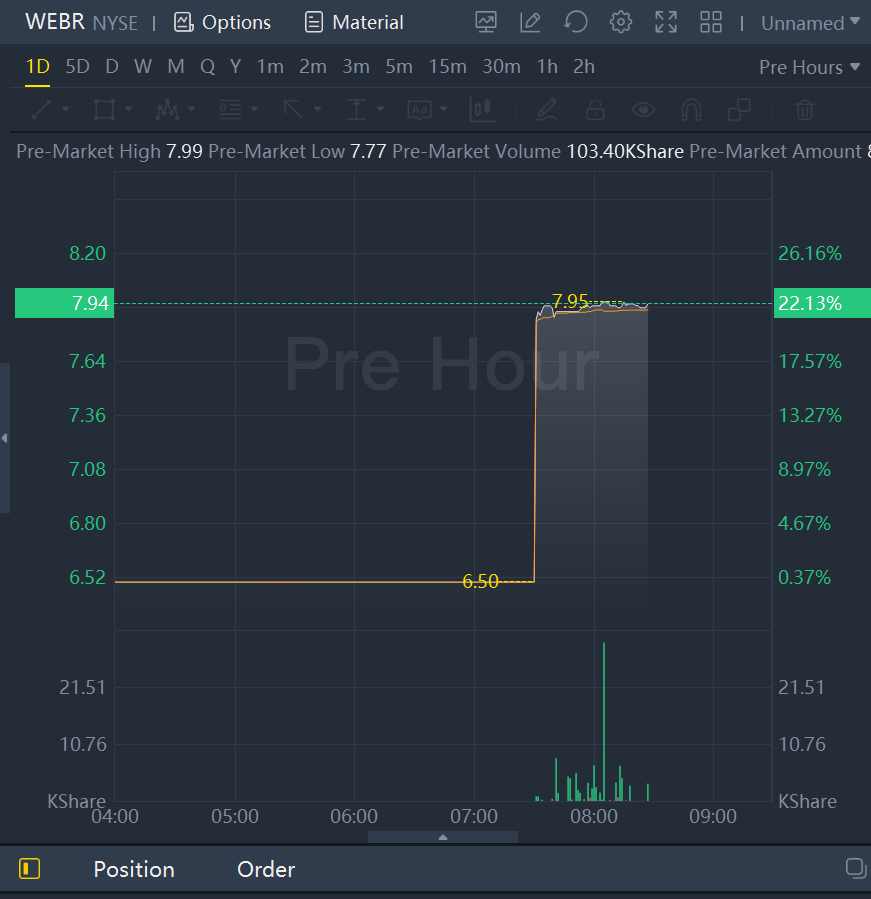Click the chart monitor icon
The height and width of the screenshot is (899, 871).
pyautogui.click(x=486, y=22)
